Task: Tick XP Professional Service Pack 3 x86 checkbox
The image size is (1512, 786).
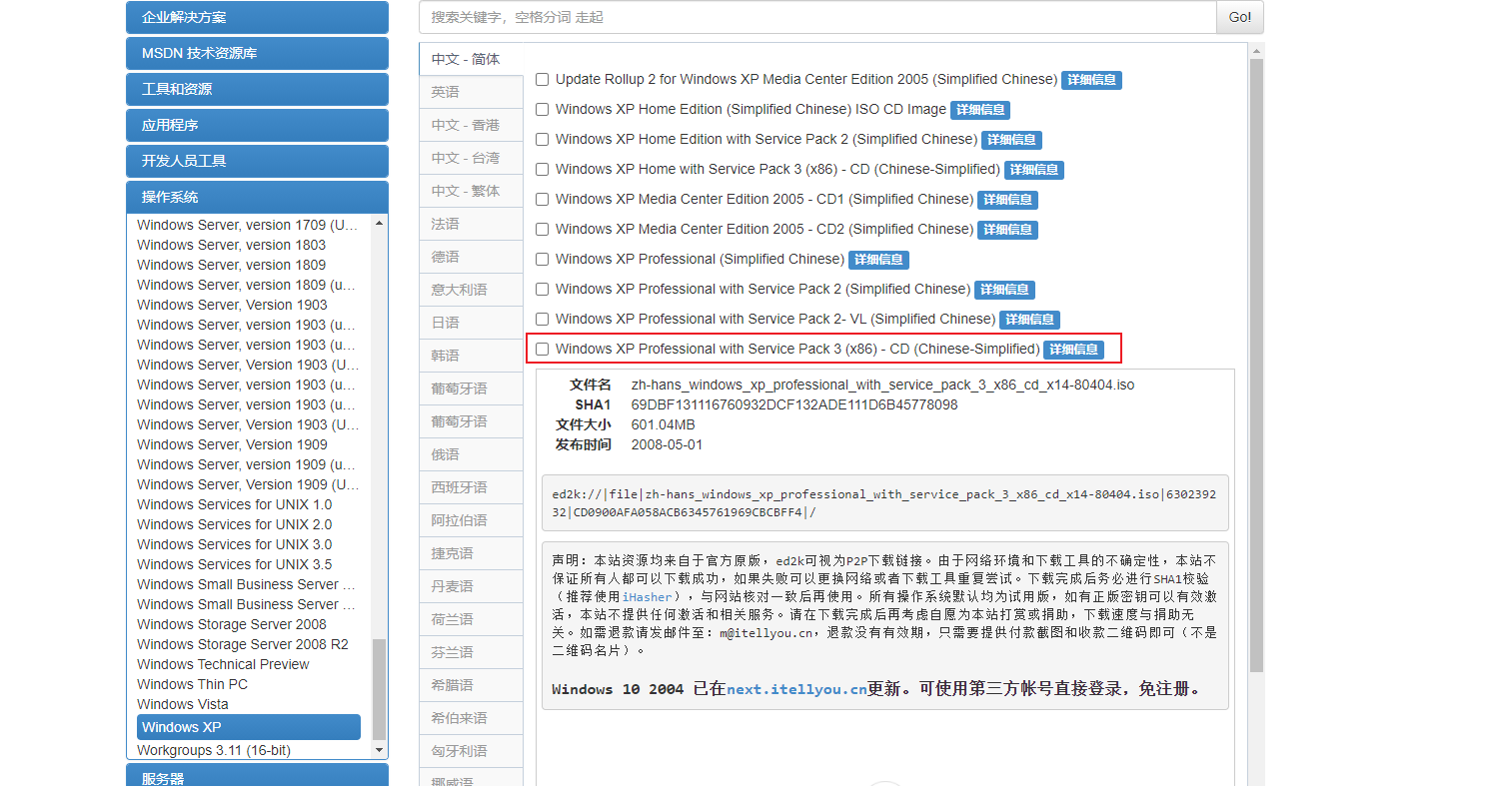Action: [543, 350]
